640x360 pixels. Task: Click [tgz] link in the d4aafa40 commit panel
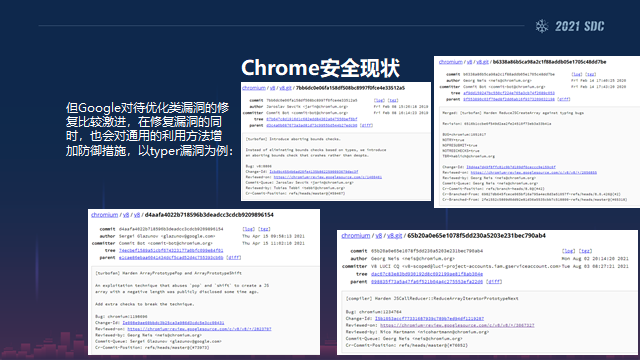(264, 229)
